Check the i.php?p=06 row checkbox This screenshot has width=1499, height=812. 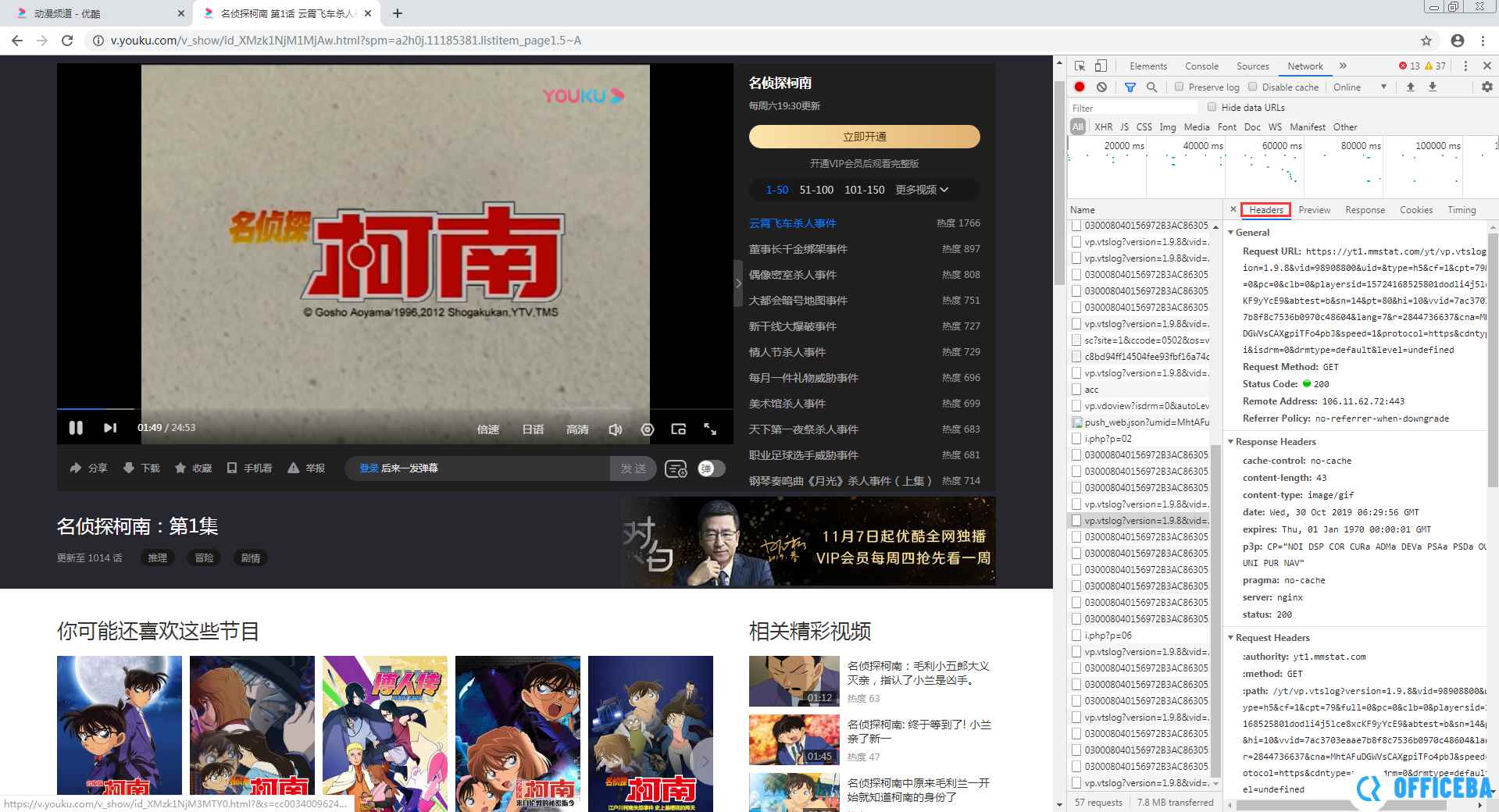coord(1076,635)
